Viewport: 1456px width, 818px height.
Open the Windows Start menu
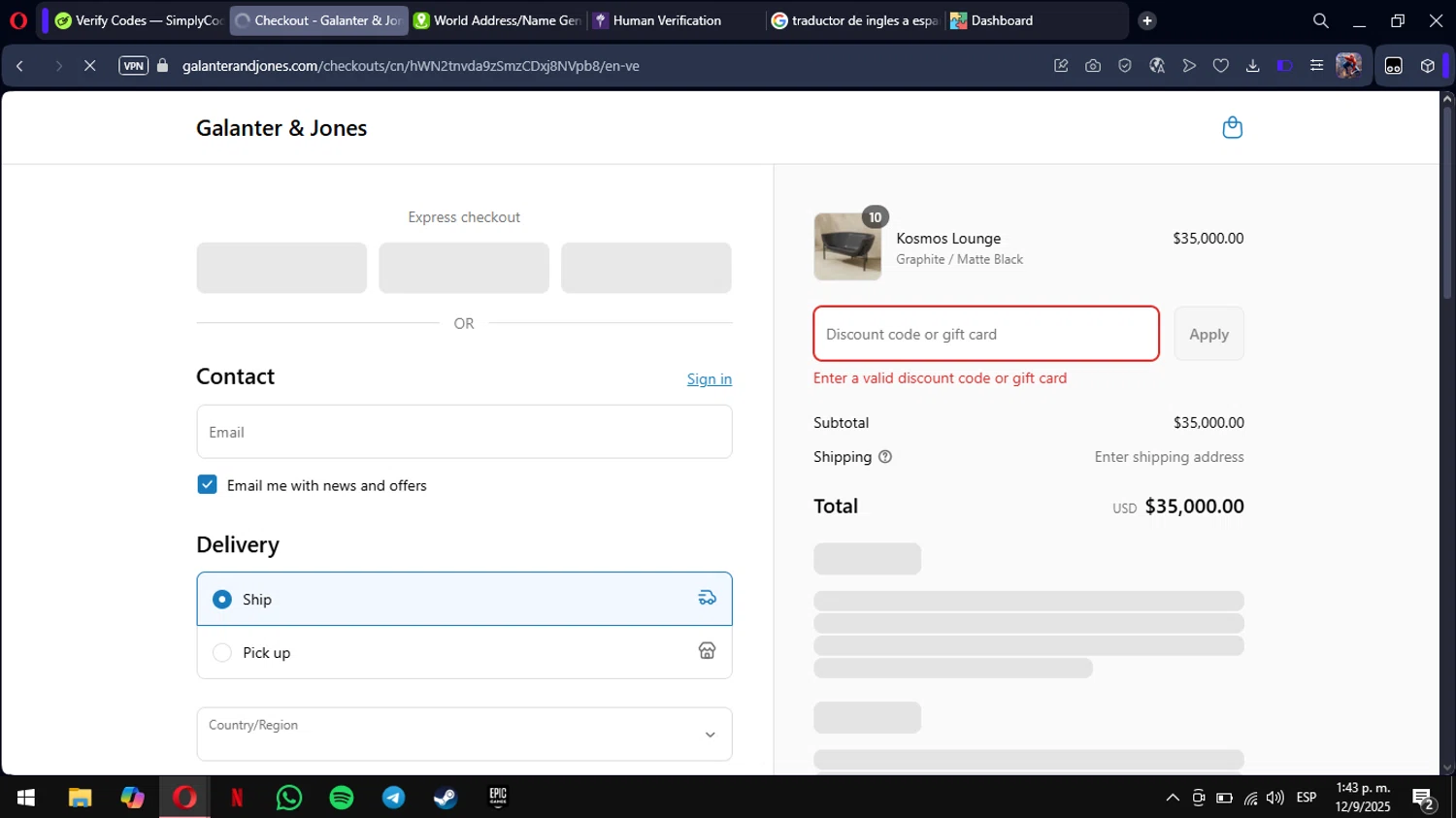[26, 798]
